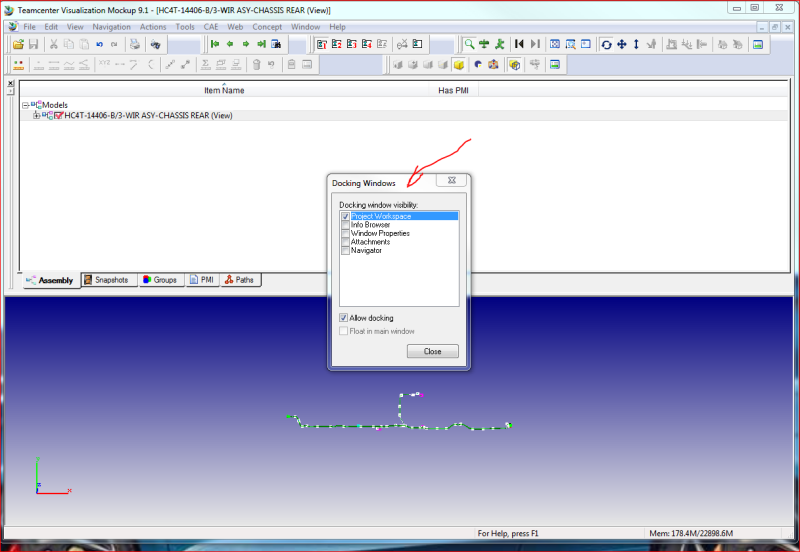This screenshot has width=800, height=552.
Task: Click the green walking figure icon
Action: pos(499,44)
